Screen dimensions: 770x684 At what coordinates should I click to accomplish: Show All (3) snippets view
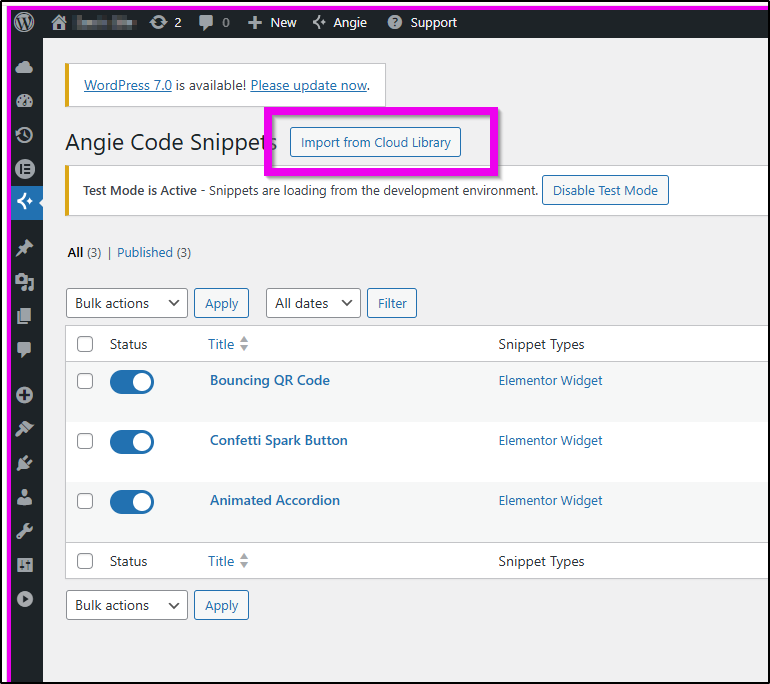[84, 252]
